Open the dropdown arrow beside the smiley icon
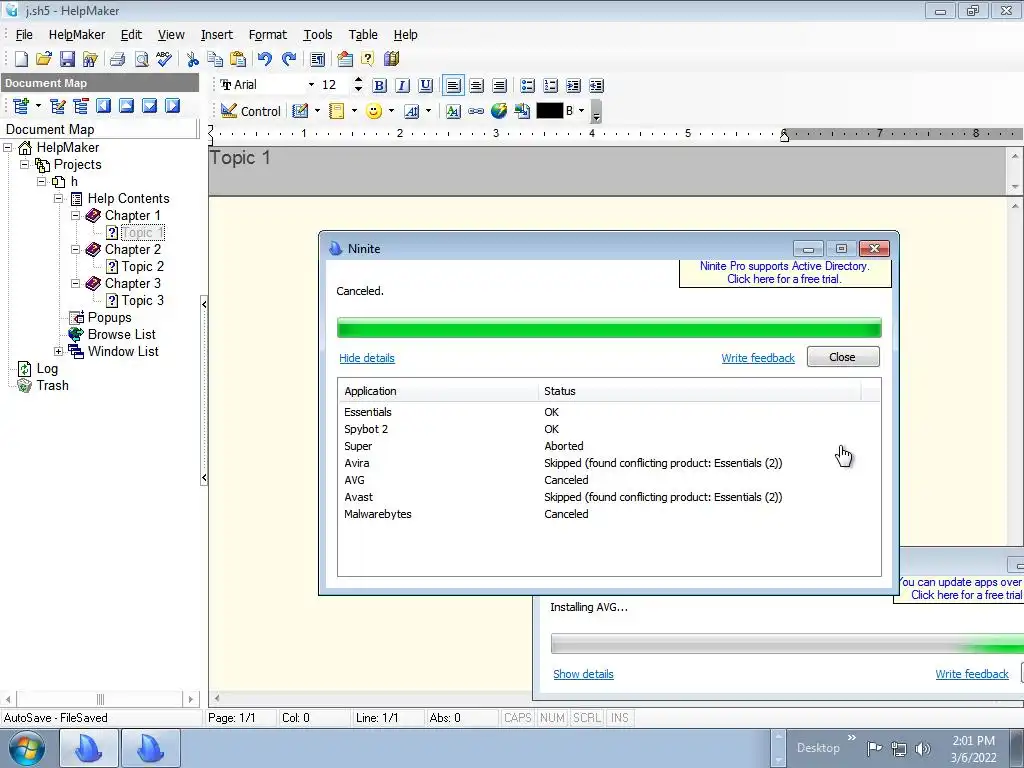The image size is (1024, 768). click(x=391, y=111)
